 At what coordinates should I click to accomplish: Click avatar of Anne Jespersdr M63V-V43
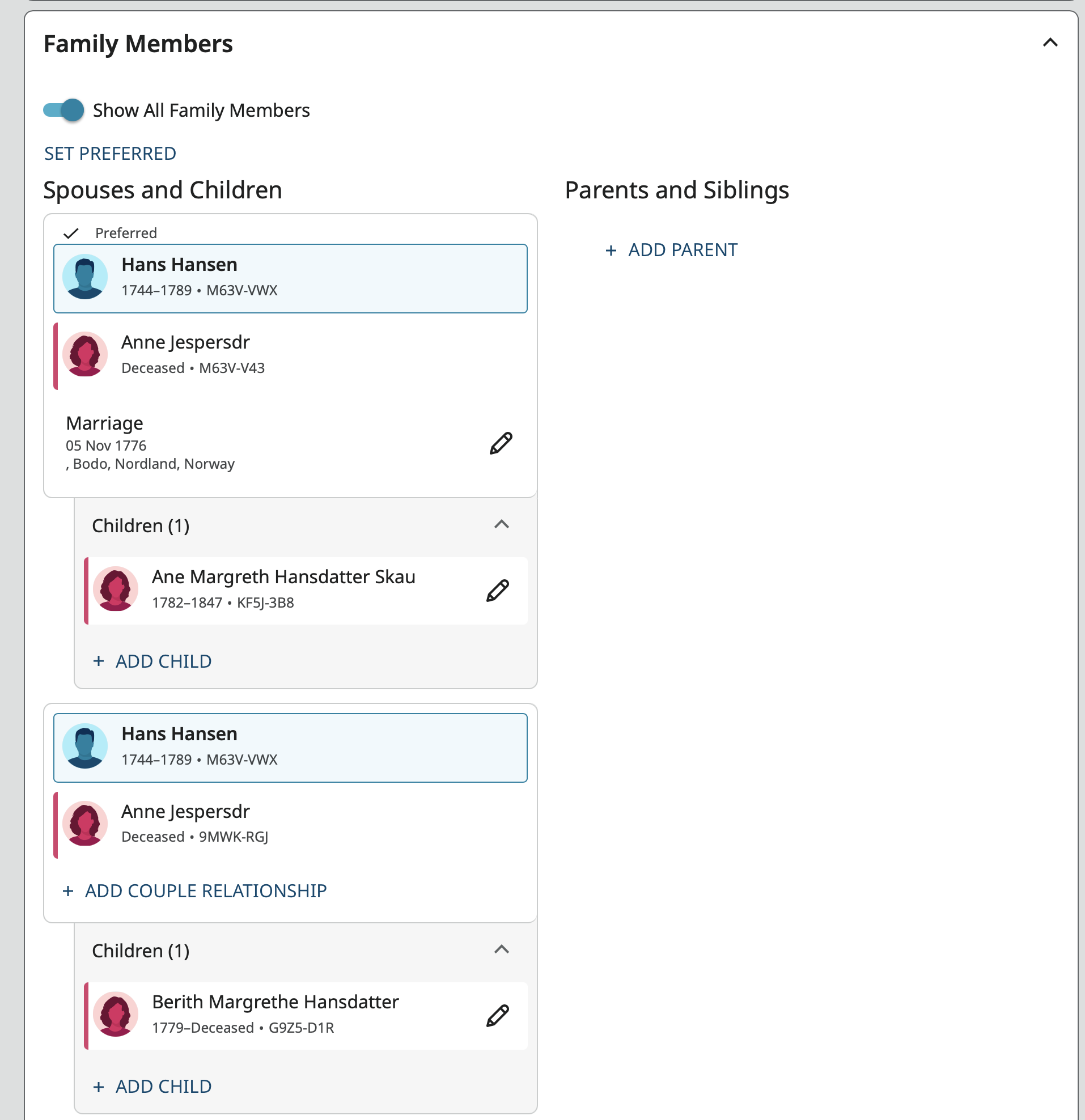(x=85, y=354)
